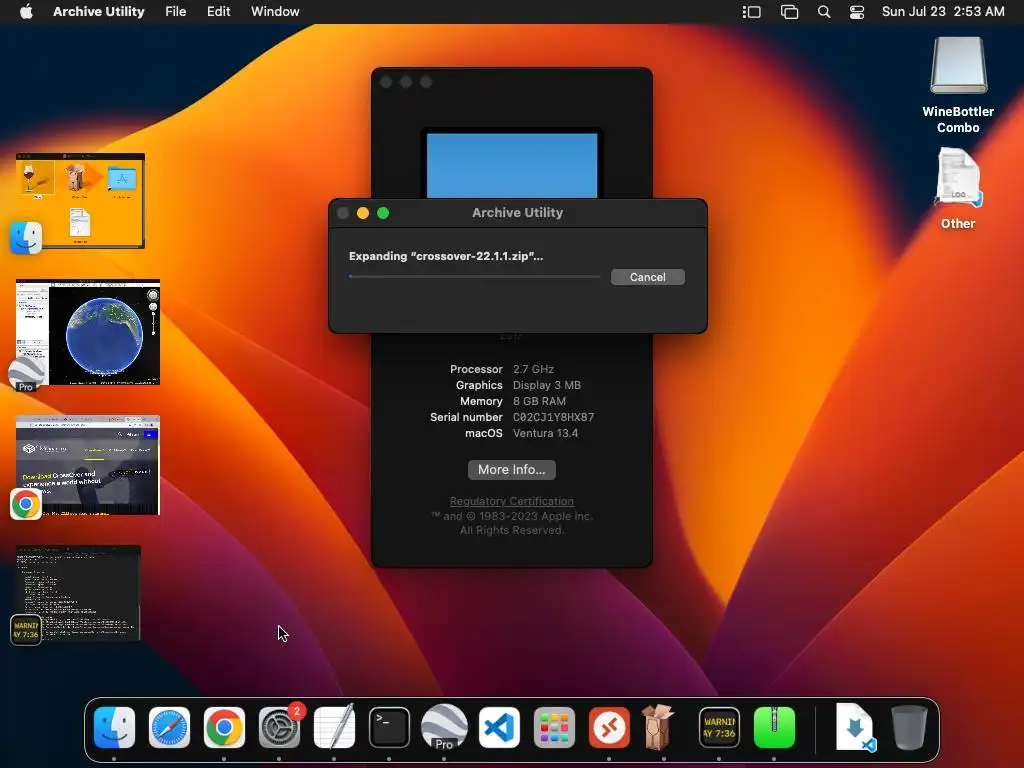Click the expanding progress bar
1024x768 pixels.
[x=475, y=276]
